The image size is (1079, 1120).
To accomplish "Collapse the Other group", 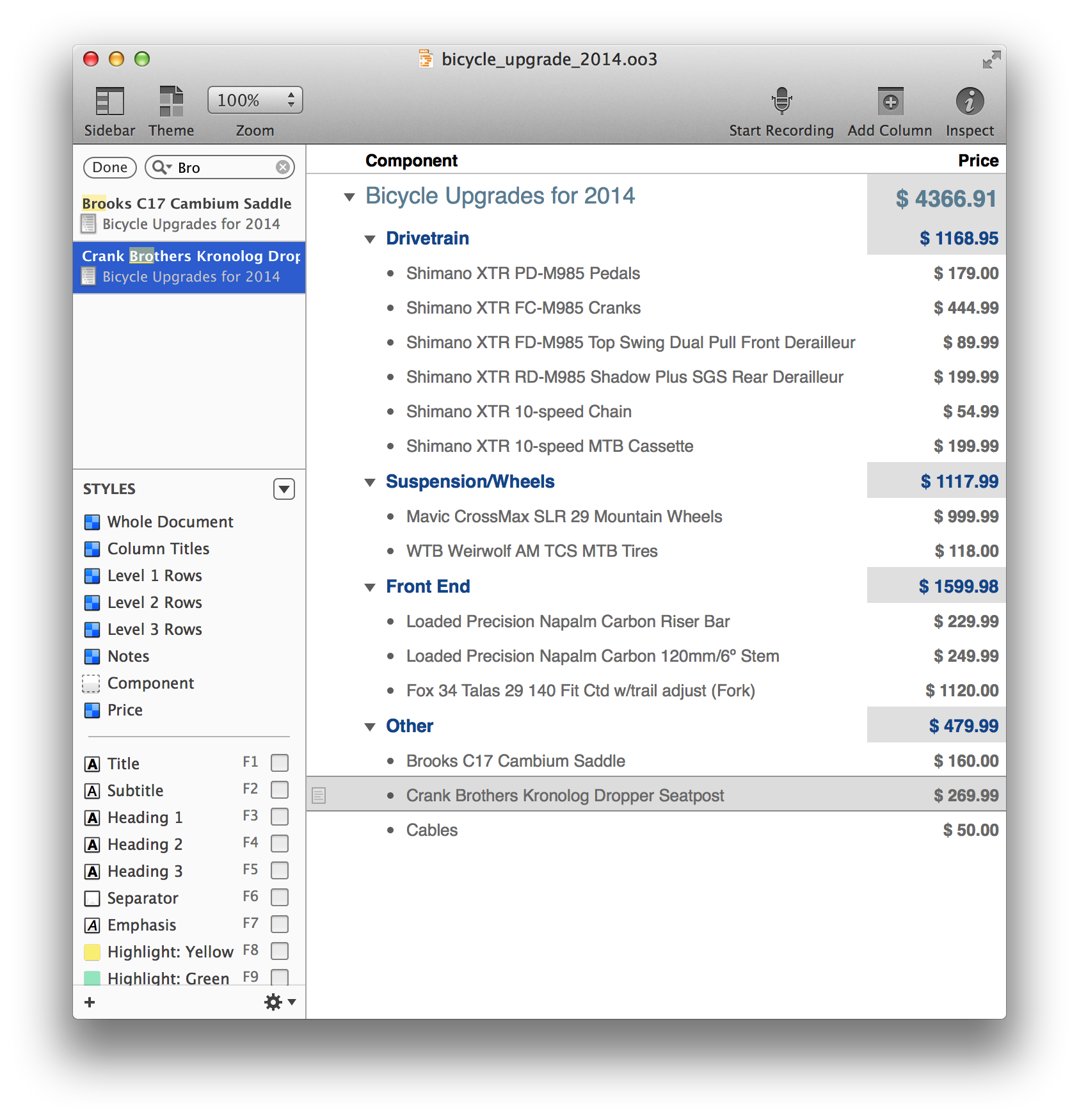I will click(x=370, y=727).
